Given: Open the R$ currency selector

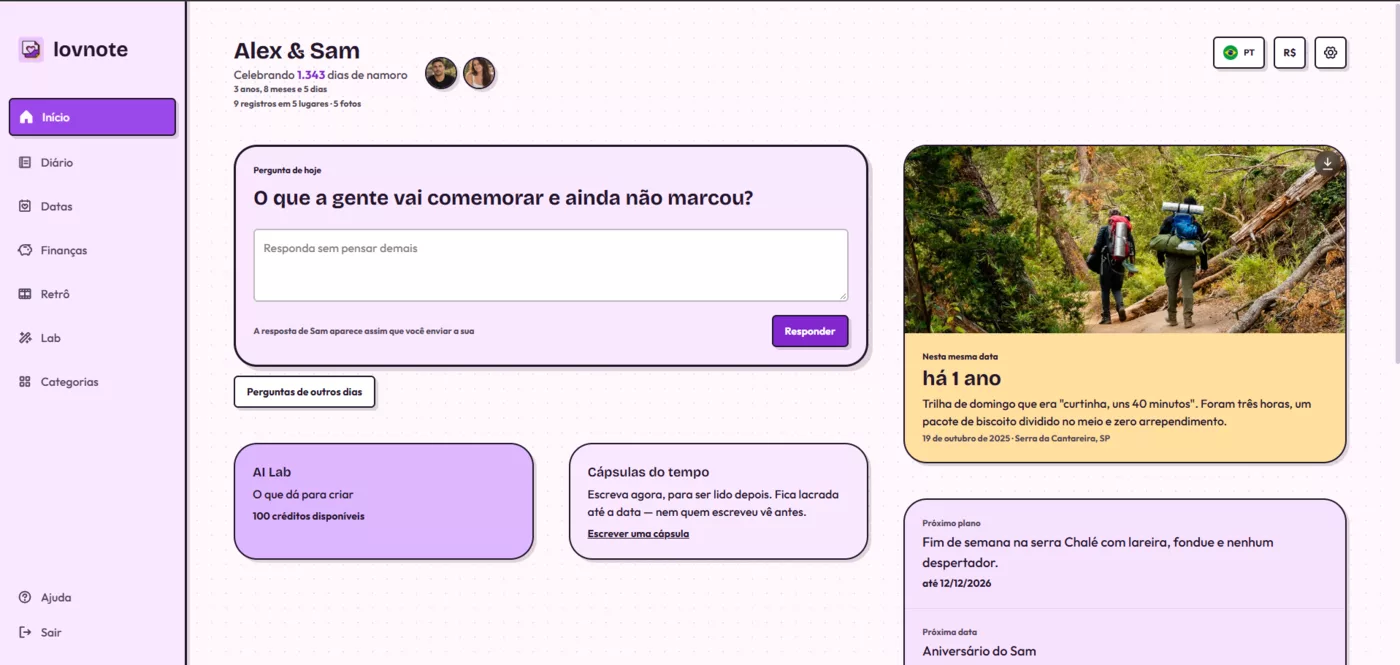Looking at the screenshot, I should click(1289, 53).
